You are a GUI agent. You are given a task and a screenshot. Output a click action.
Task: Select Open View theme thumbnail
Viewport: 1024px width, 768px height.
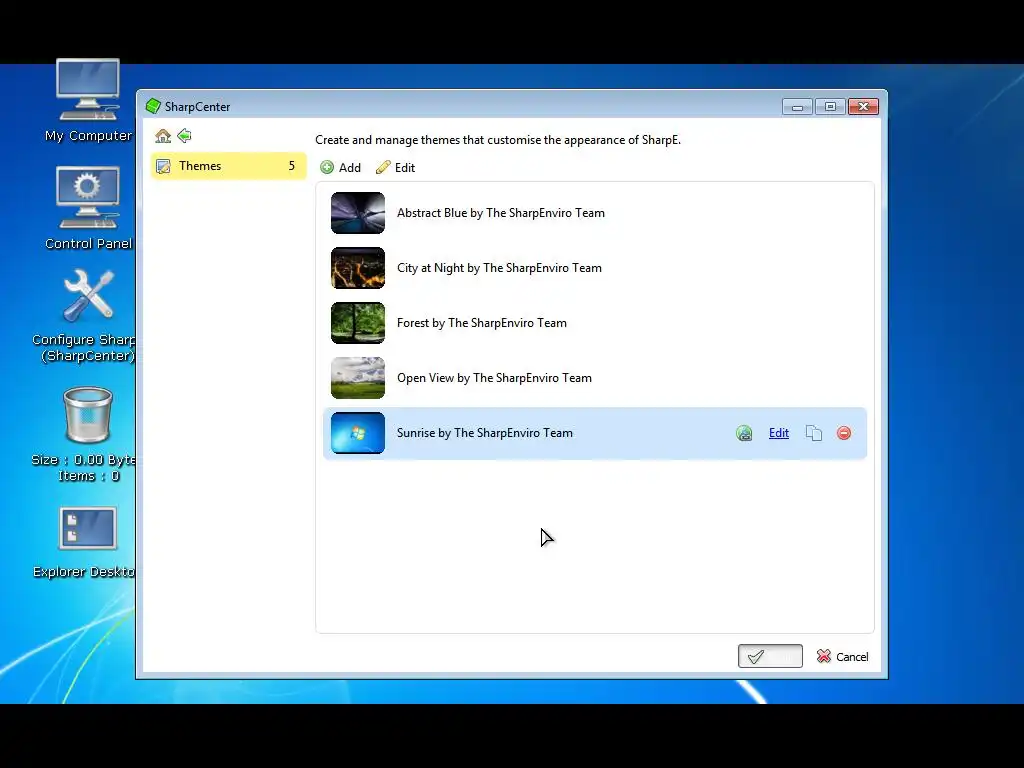pyautogui.click(x=358, y=377)
